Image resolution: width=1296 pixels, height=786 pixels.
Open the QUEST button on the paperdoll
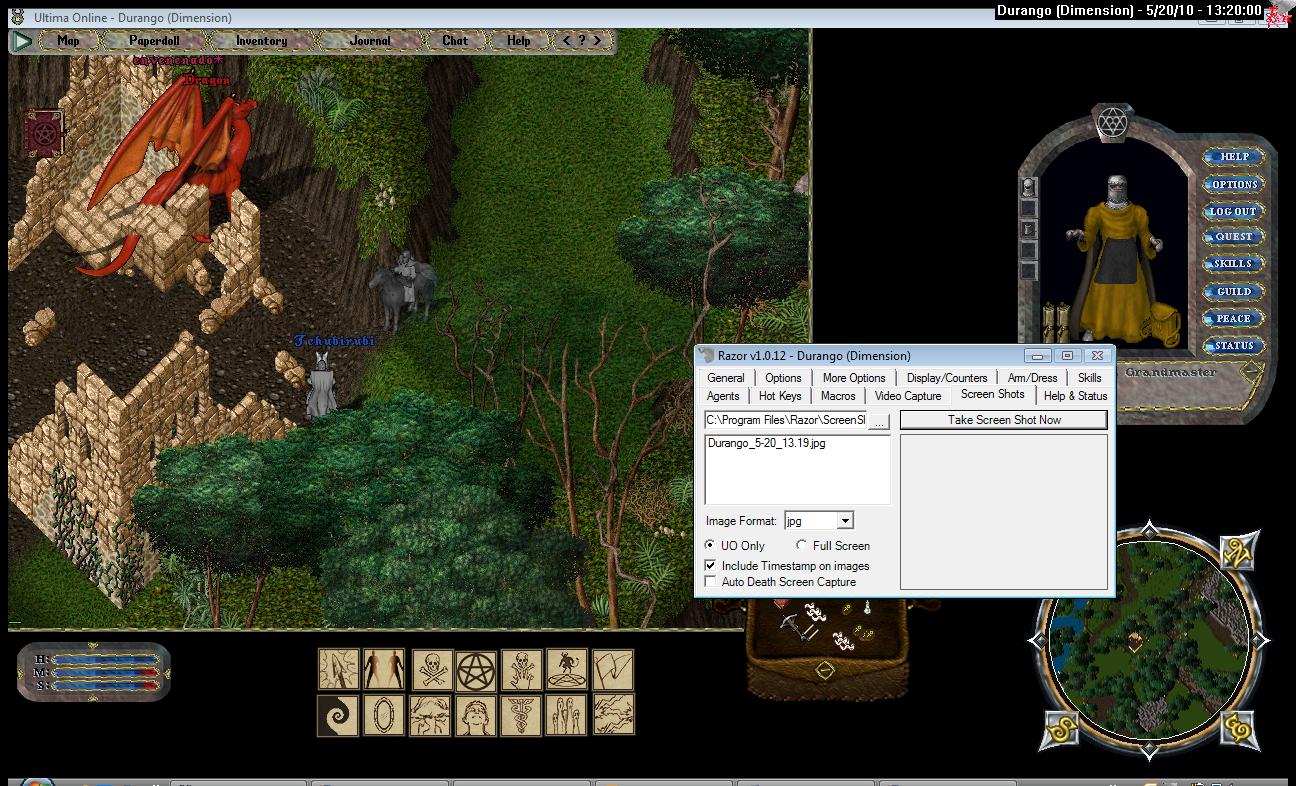click(x=1234, y=237)
